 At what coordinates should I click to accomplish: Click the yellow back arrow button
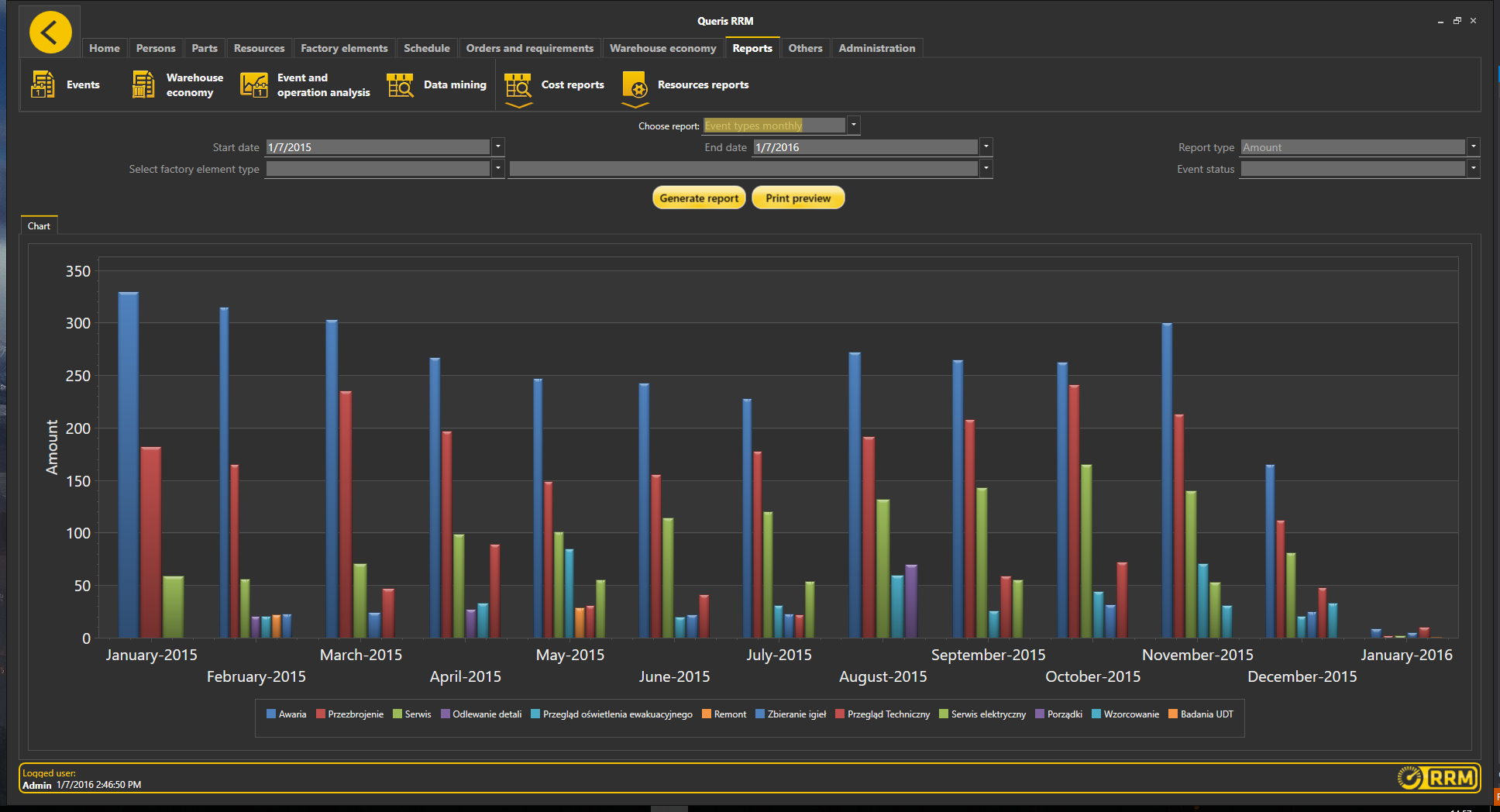[50, 31]
